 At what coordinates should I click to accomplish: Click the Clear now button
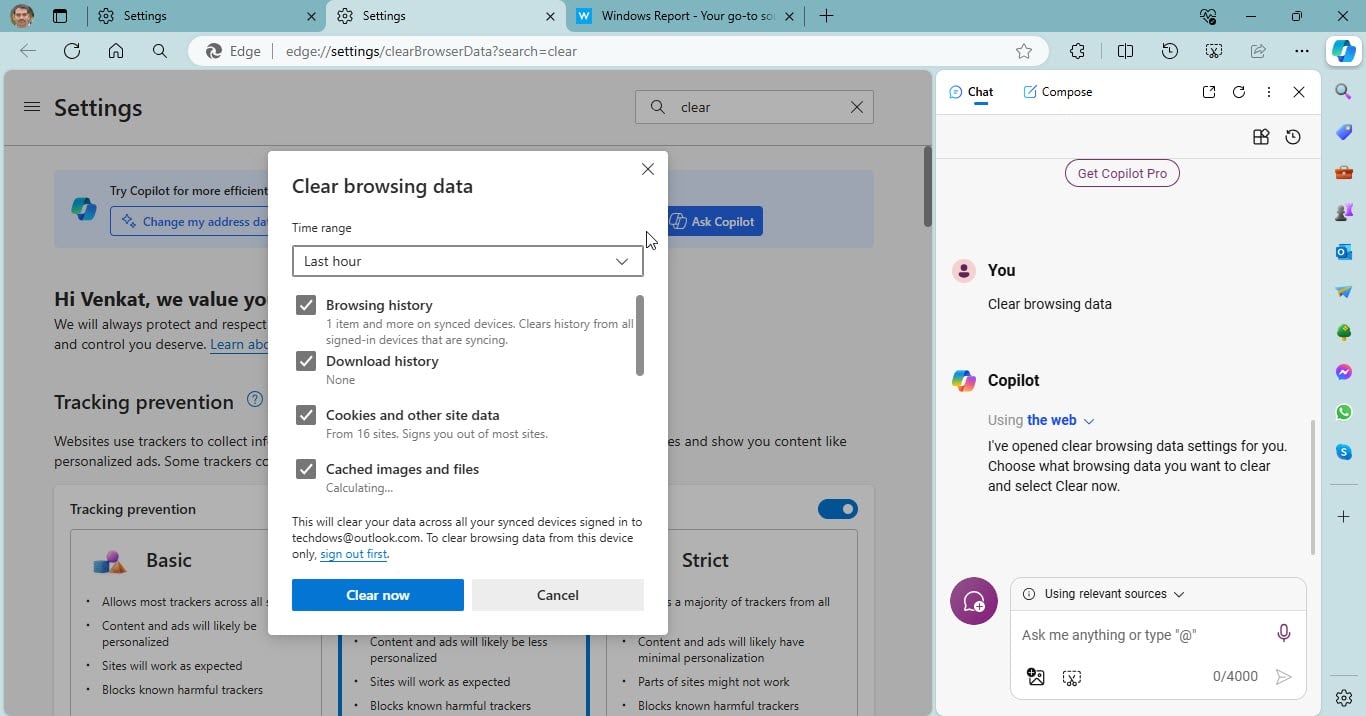pyautogui.click(x=377, y=595)
